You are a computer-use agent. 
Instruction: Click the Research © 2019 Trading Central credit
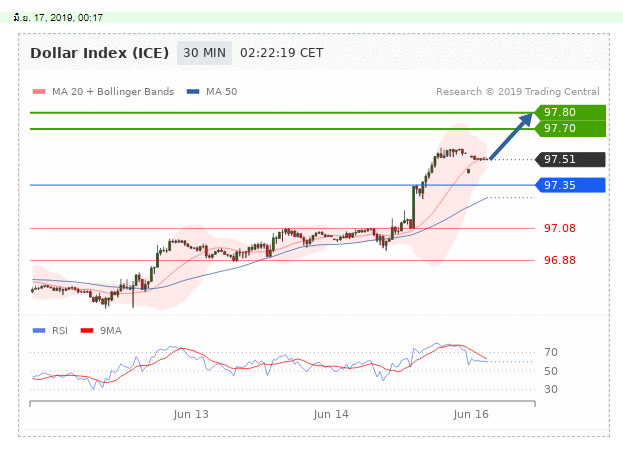pos(518,92)
